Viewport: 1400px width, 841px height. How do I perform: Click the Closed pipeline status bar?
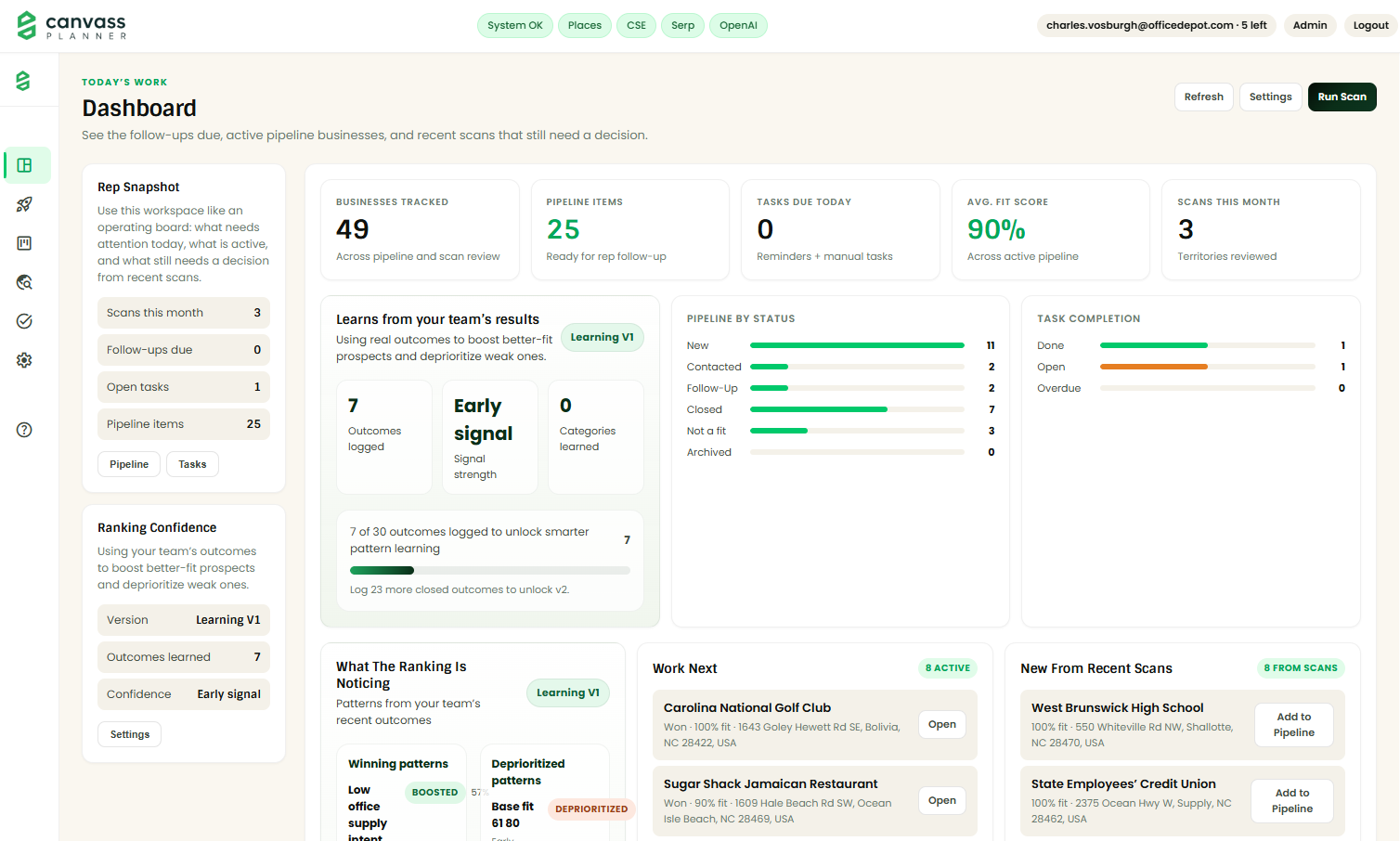point(857,409)
